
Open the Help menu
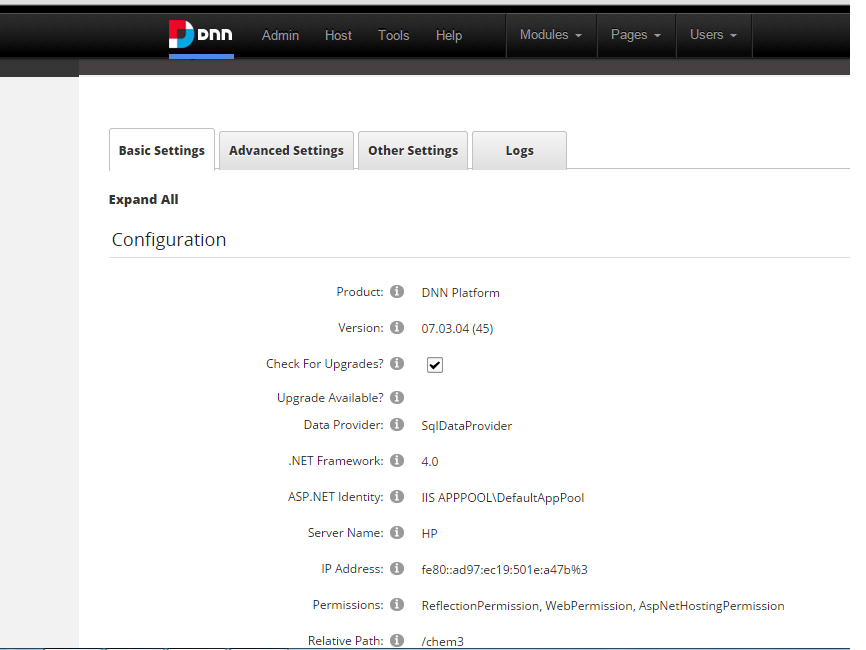[448, 35]
